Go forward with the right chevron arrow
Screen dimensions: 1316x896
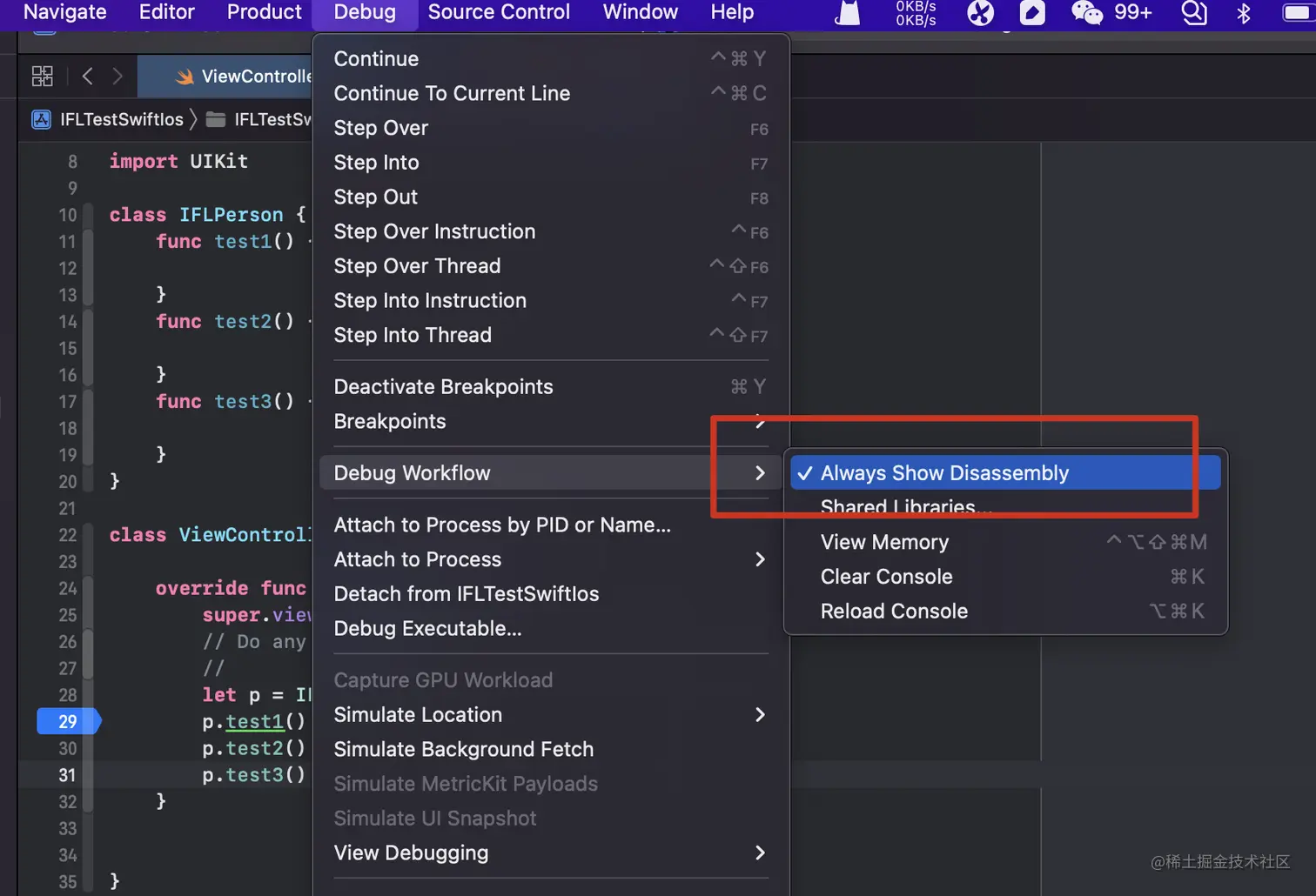tap(117, 77)
